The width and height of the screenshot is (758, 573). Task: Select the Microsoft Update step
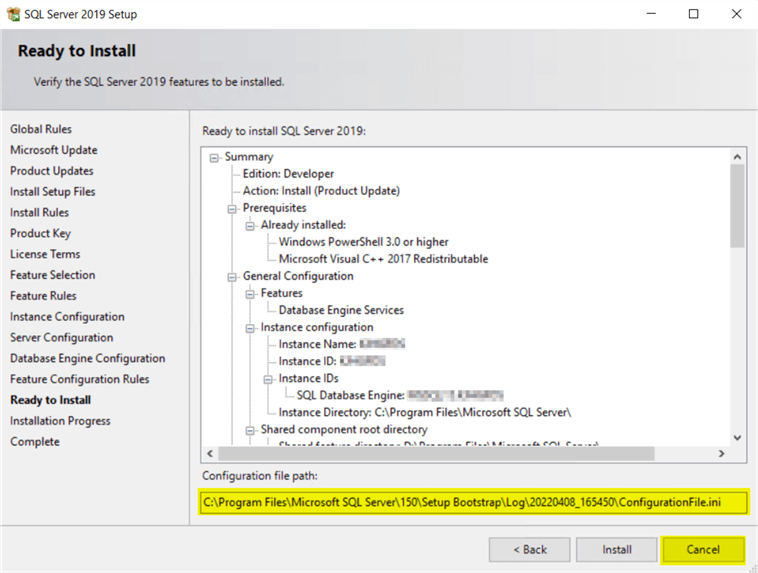(x=54, y=150)
